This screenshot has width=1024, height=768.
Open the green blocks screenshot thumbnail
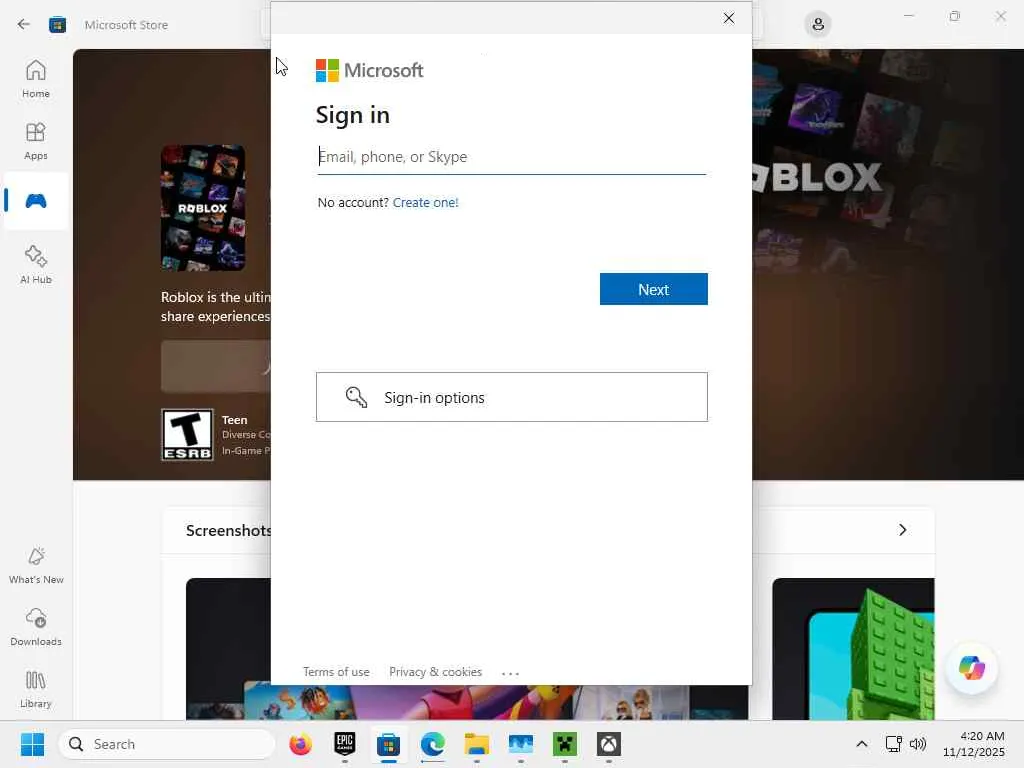pyautogui.click(x=853, y=648)
